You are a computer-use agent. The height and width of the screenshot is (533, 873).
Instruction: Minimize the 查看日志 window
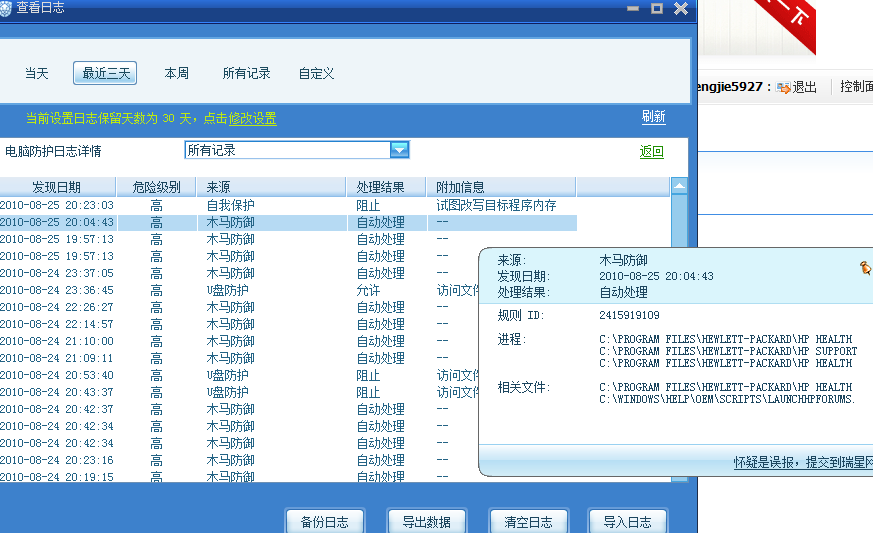pos(633,8)
